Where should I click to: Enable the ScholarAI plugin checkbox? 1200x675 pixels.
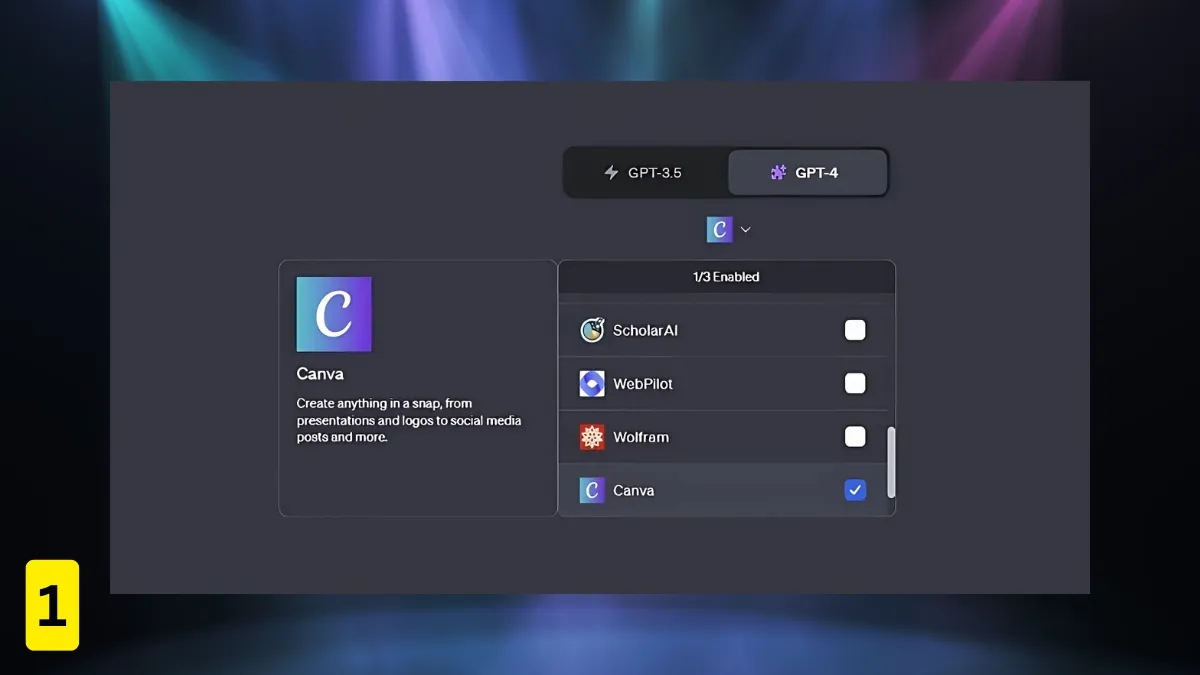[x=855, y=330]
